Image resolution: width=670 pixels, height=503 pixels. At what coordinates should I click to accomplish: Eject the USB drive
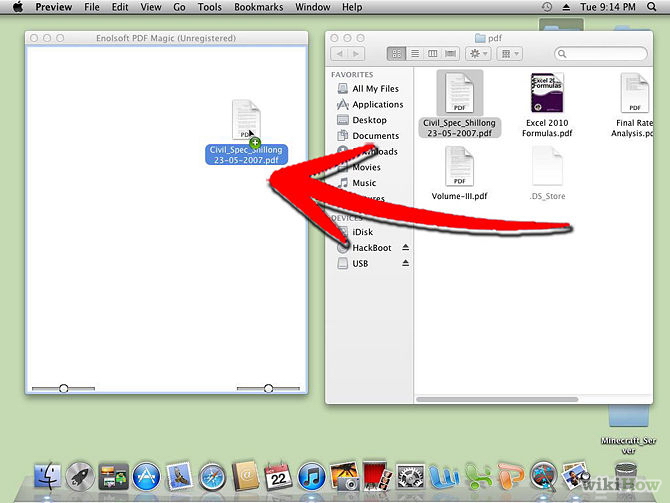click(x=406, y=263)
